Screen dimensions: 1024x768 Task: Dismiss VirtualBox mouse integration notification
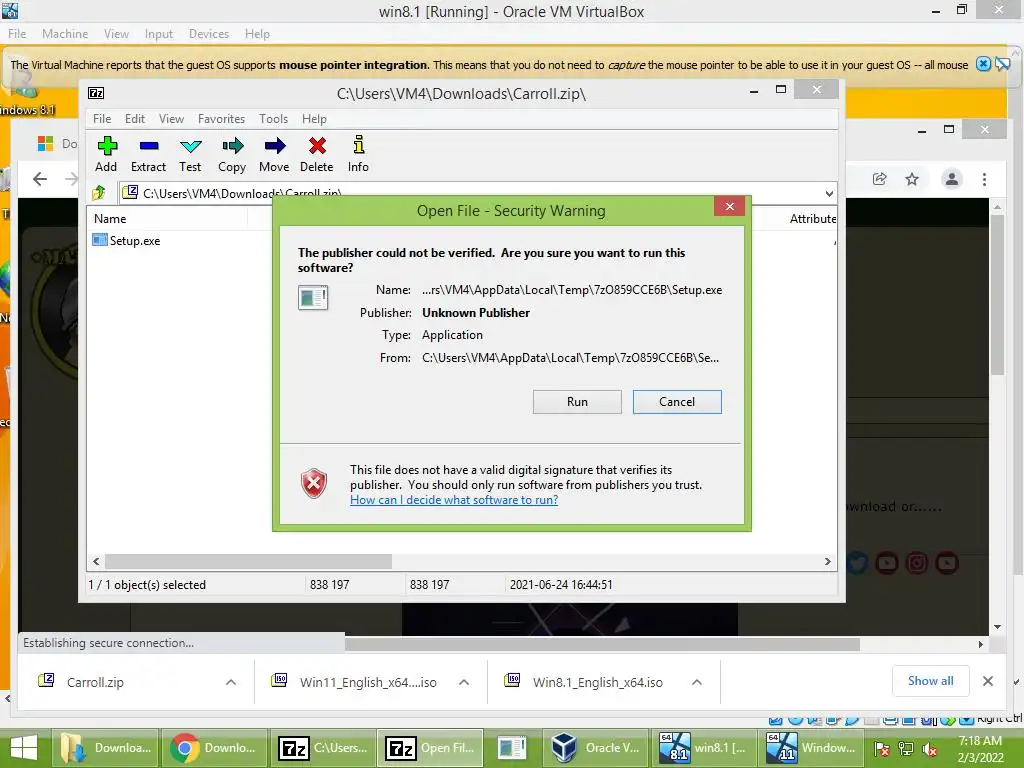tap(983, 64)
